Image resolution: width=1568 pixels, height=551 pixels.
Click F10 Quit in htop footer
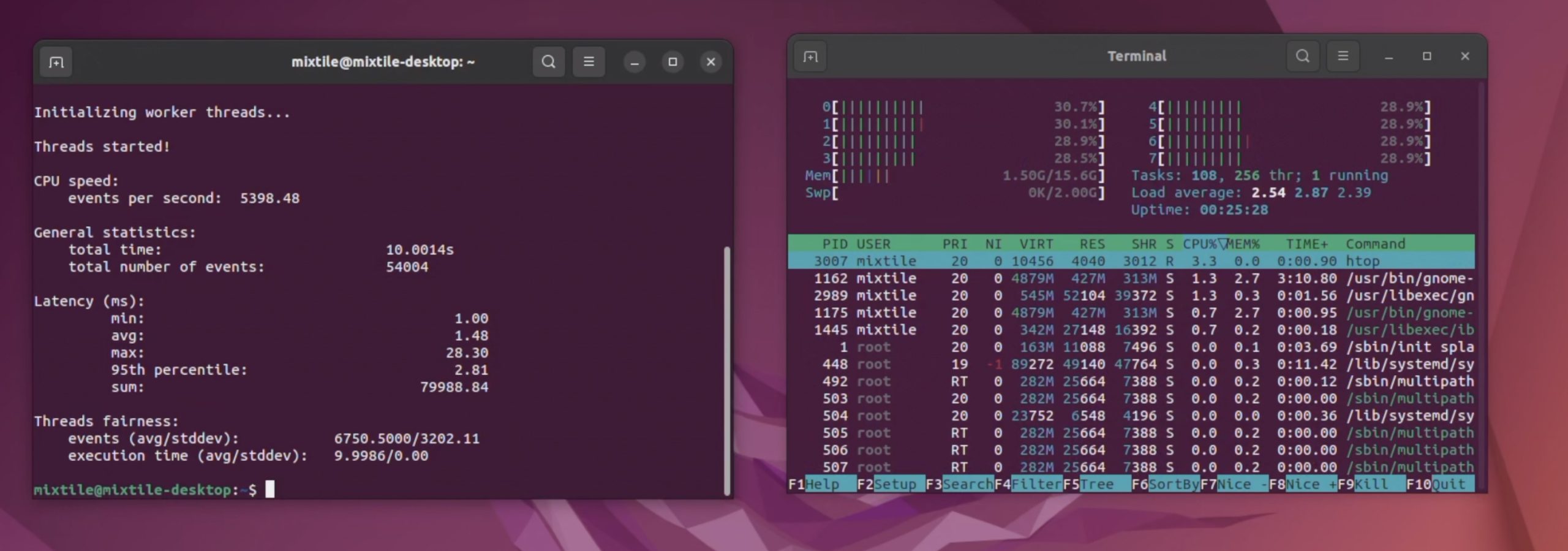coord(1448,484)
